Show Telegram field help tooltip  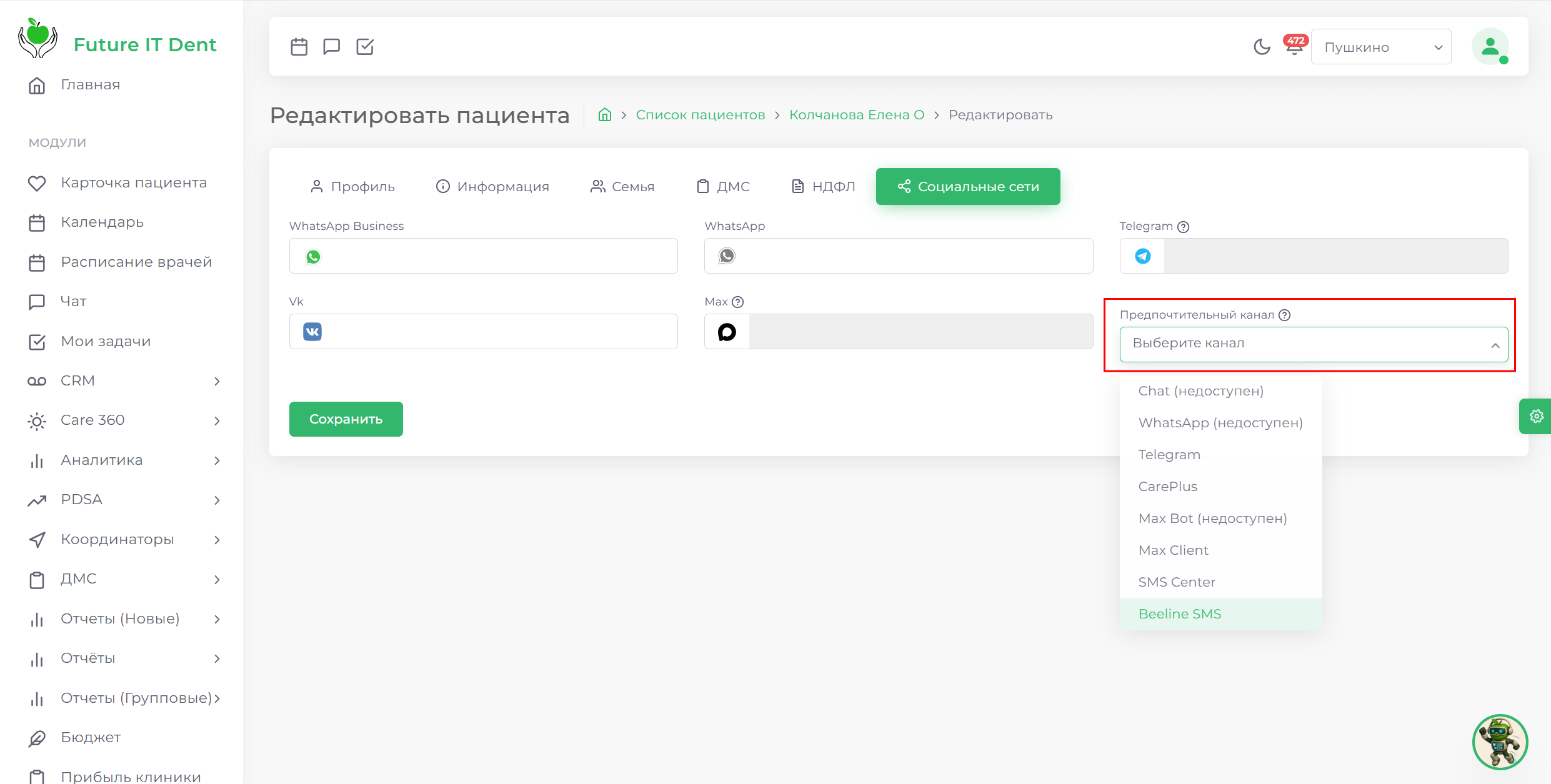pyautogui.click(x=1183, y=227)
